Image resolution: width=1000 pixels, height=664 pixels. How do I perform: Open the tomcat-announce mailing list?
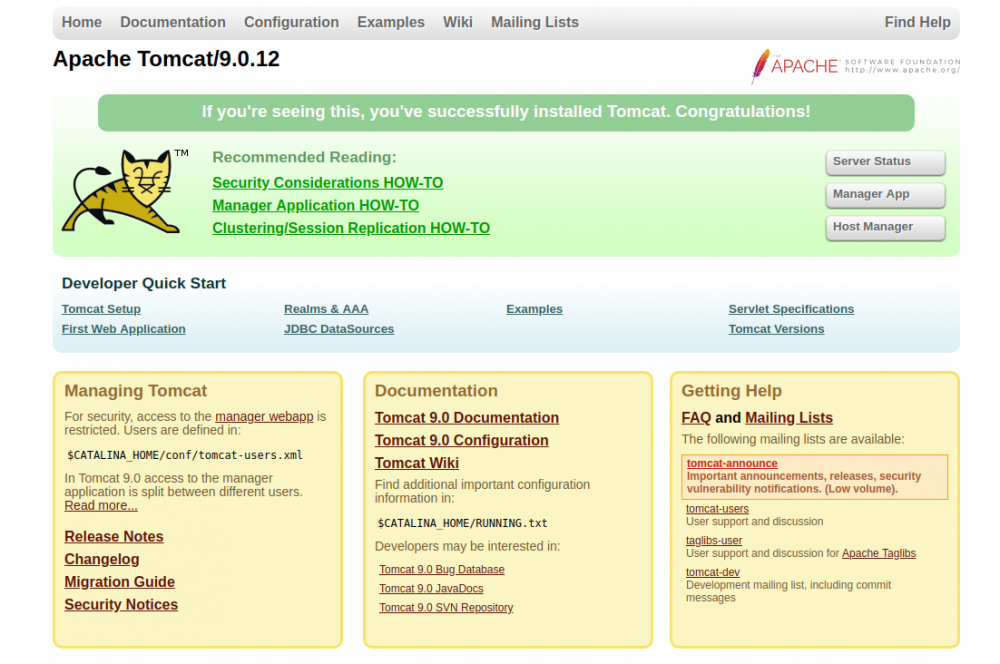[x=732, y=463]
